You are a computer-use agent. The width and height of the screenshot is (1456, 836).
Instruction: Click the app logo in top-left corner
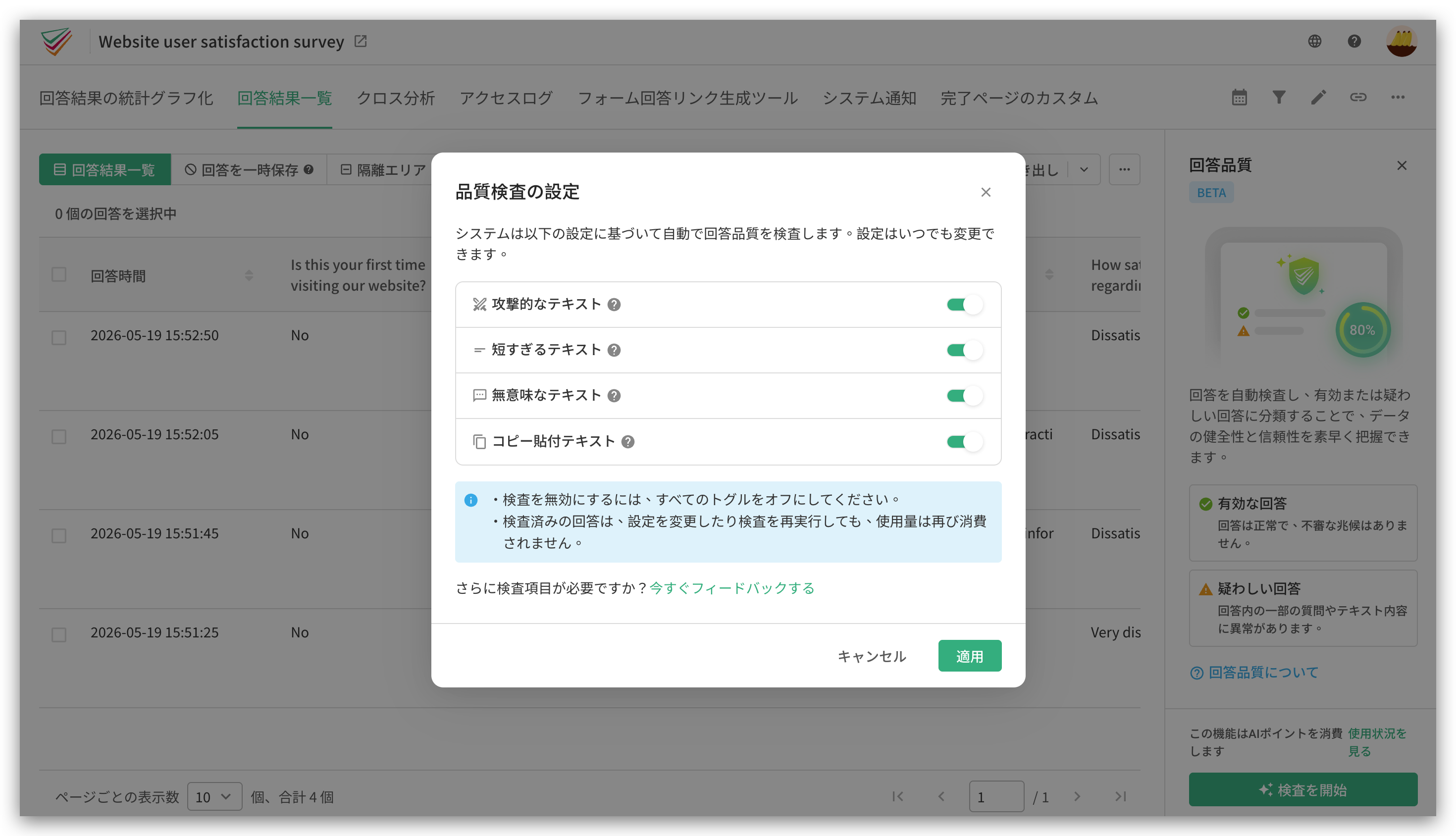pyautogui.click(x=56, y=41)
